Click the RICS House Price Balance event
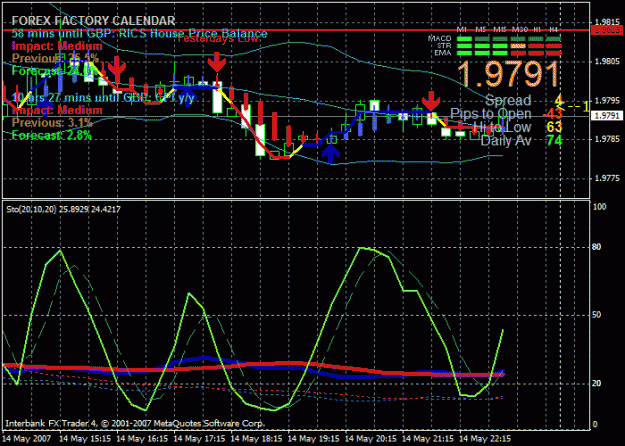 coord(140,33)
